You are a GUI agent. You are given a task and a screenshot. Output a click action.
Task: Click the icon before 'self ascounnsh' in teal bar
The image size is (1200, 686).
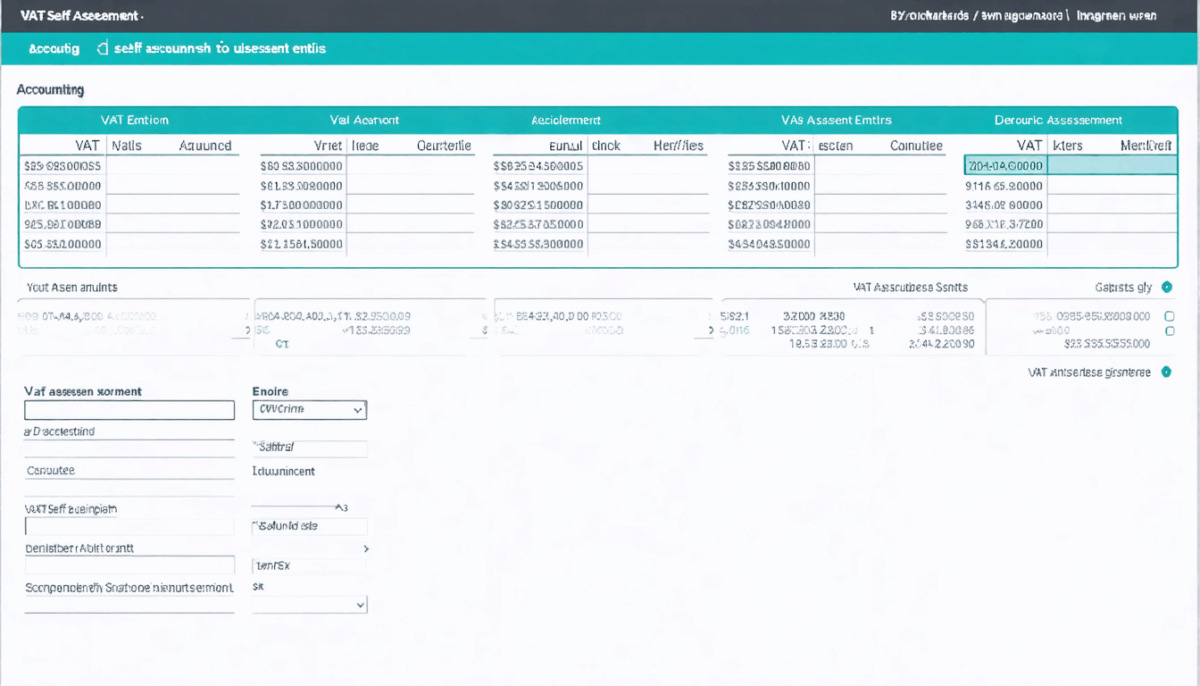tap(102, 47)
